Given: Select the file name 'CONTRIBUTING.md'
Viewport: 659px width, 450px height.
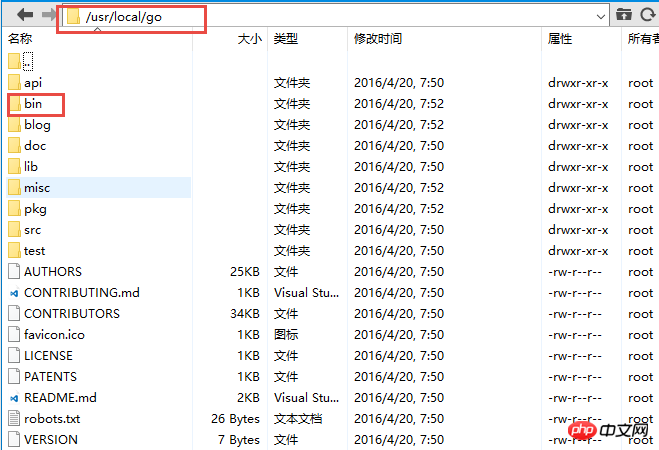Looking at the screenshot, I should click(82, 292).
